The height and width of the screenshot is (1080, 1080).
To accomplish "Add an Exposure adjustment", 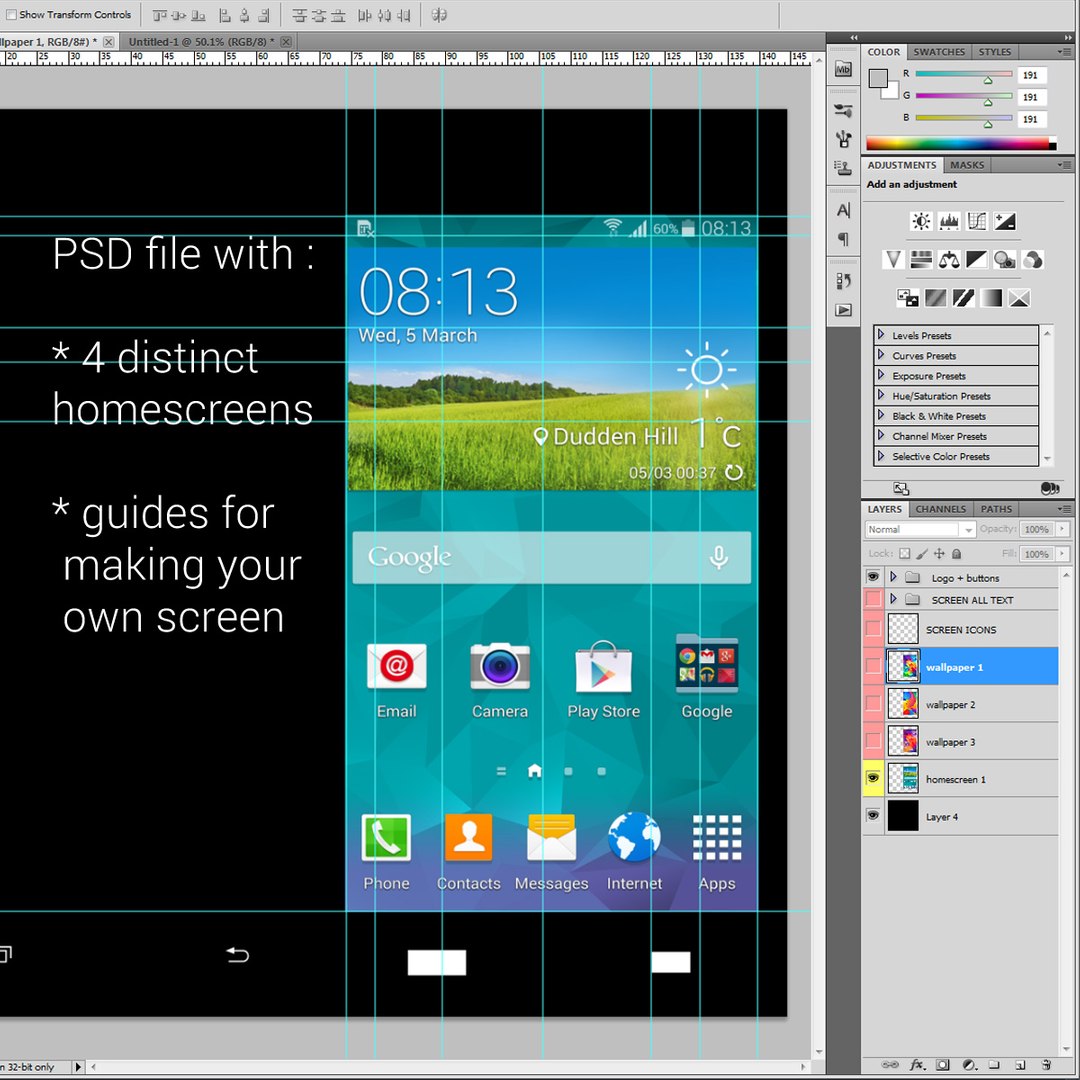I will tap(1005, 221).
